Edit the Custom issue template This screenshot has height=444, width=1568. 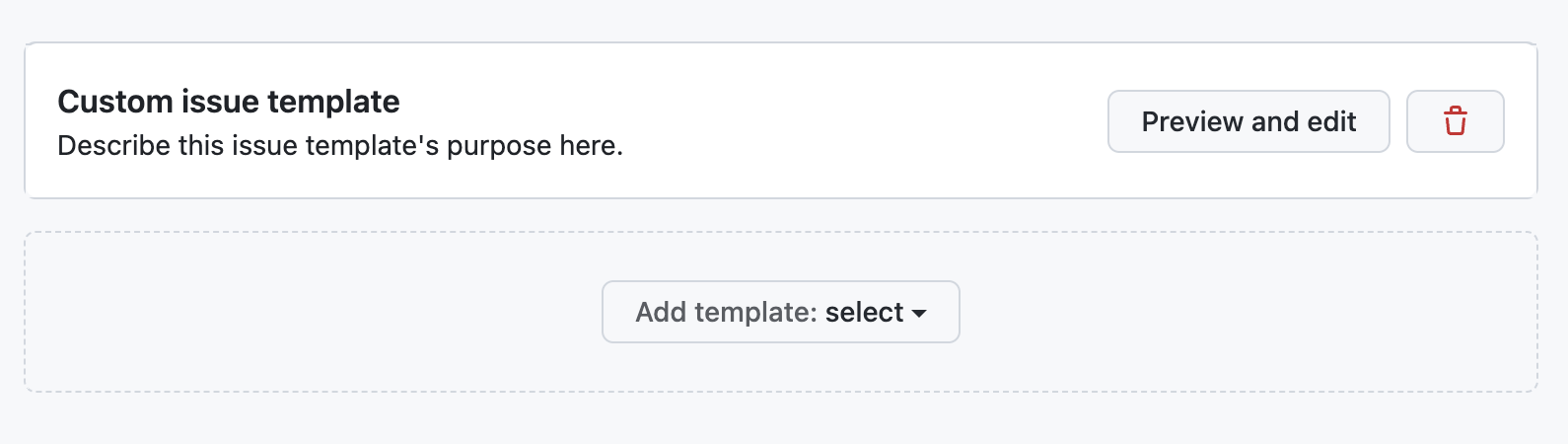pos(1247,121)
